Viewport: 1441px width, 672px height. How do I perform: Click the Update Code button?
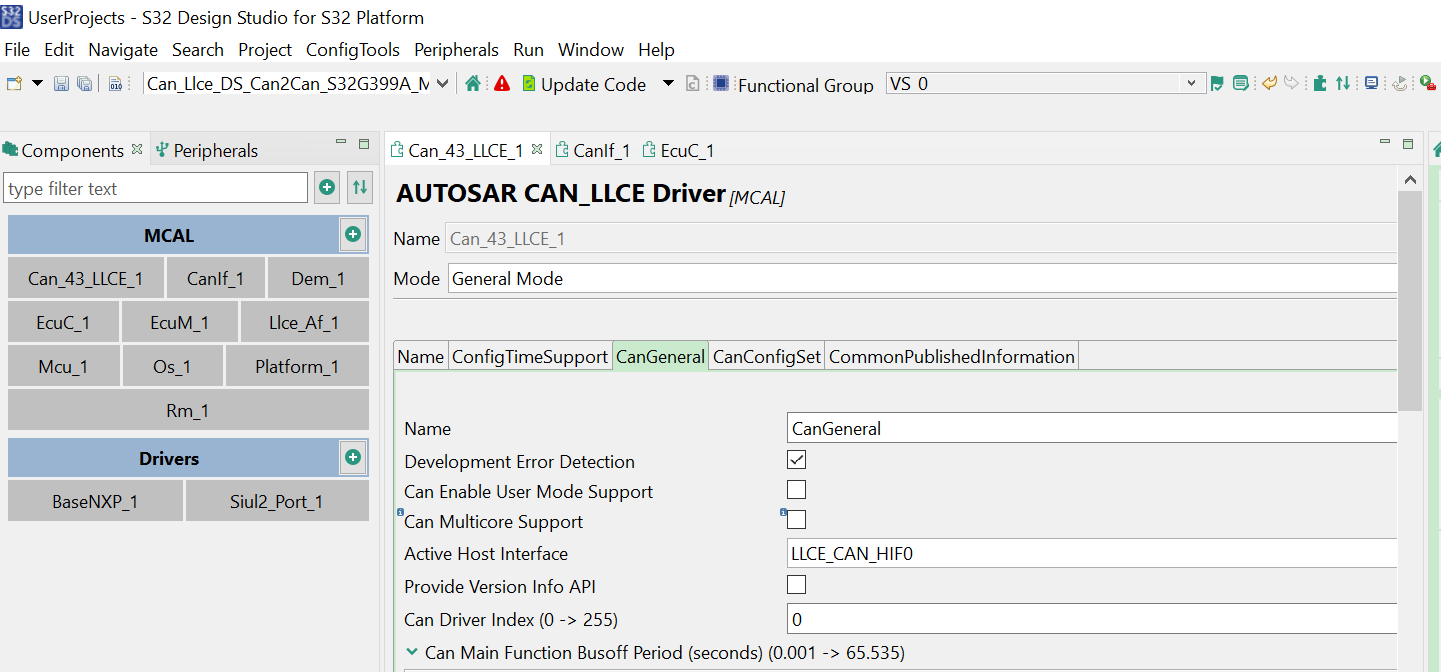(585, 84)
